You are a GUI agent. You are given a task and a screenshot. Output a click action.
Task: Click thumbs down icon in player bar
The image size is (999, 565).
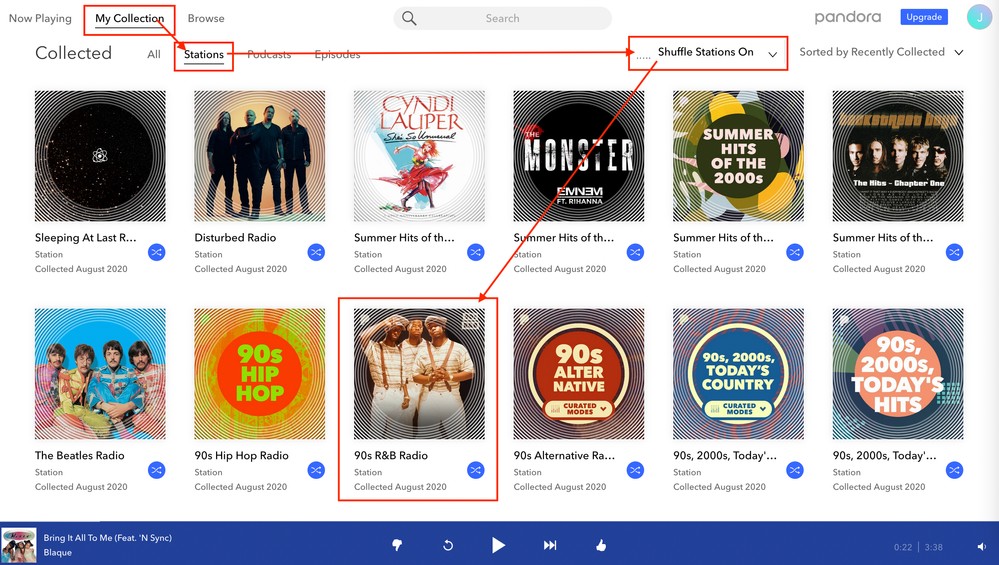tap(397, 545)
